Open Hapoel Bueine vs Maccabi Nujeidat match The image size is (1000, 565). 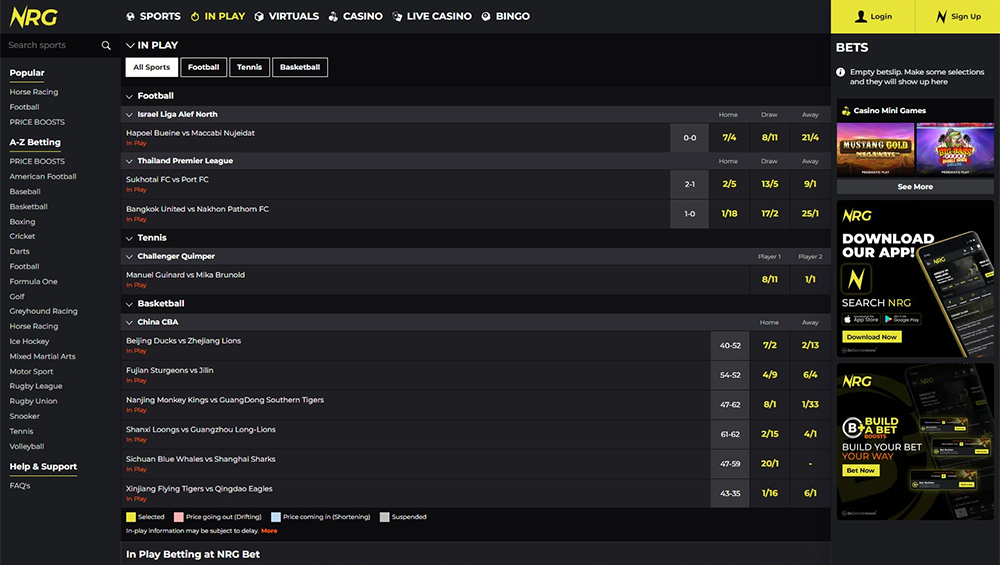pos(190,133)
